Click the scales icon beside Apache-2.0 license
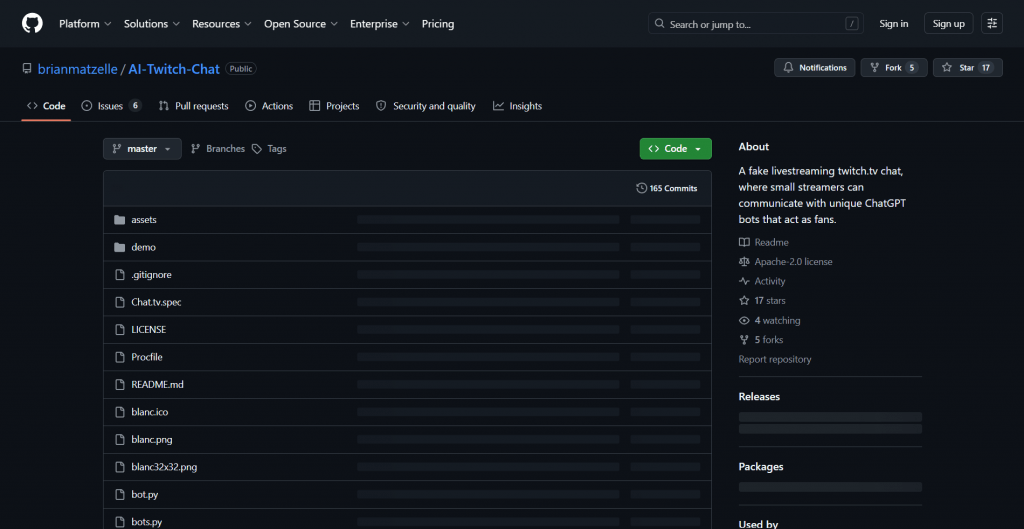The height and width of the screenshot is (529, 1024). coord(744,262)
